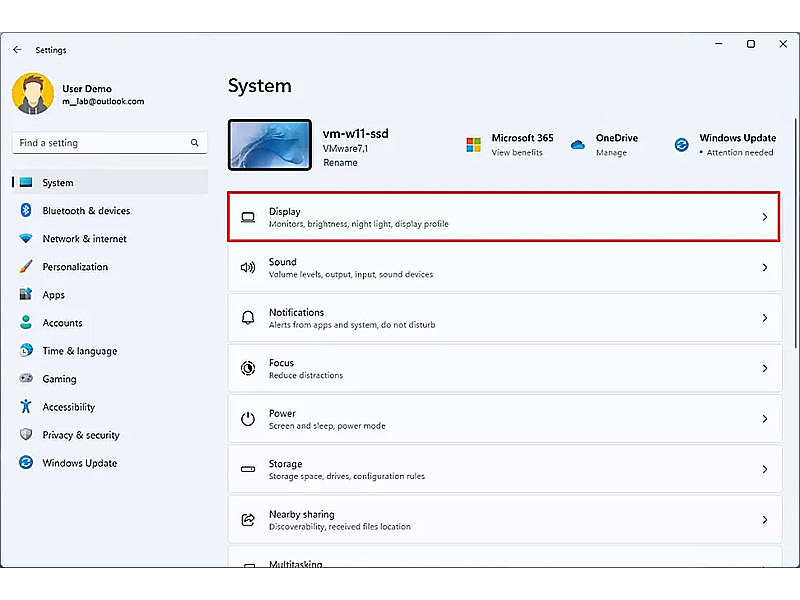The width and height of the screenshot is (800, 600).
Task: Click the back arrow in Settings
Action: point(17,49)
